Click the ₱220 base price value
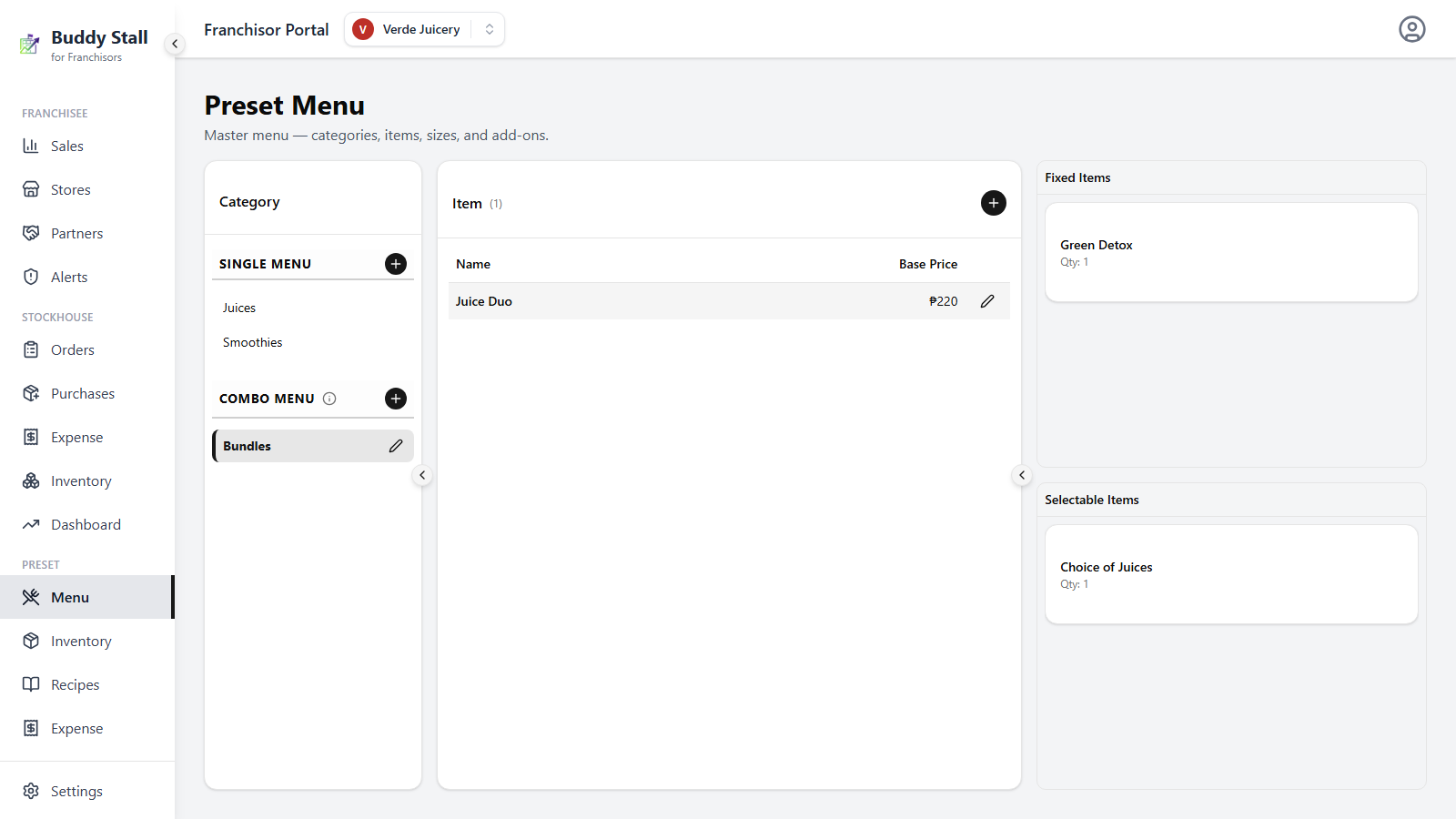 coord(943,301)
